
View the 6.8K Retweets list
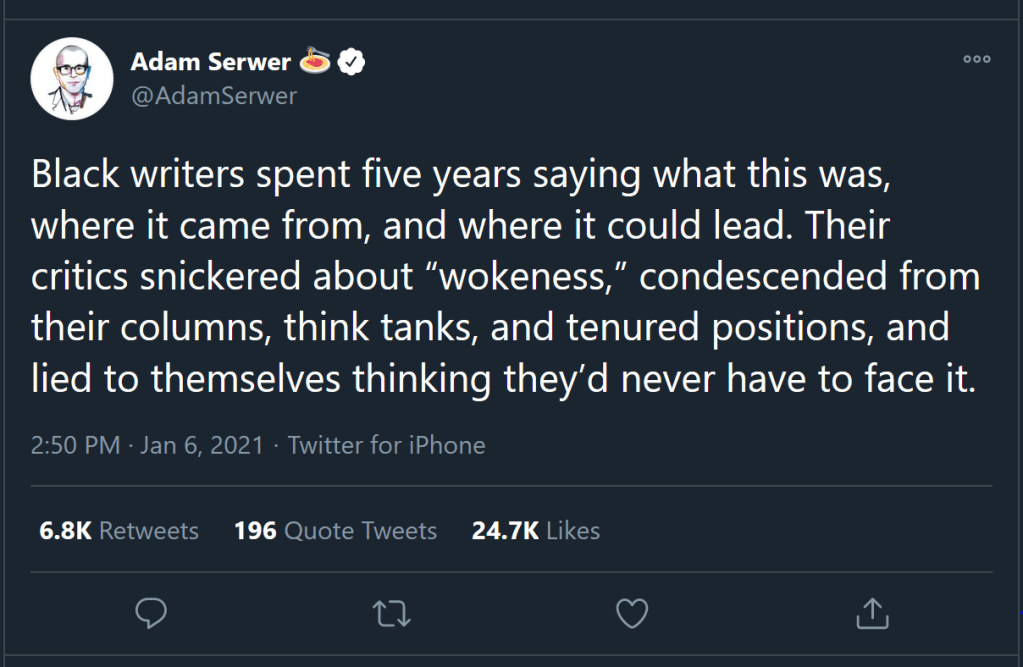coord(118,530)
